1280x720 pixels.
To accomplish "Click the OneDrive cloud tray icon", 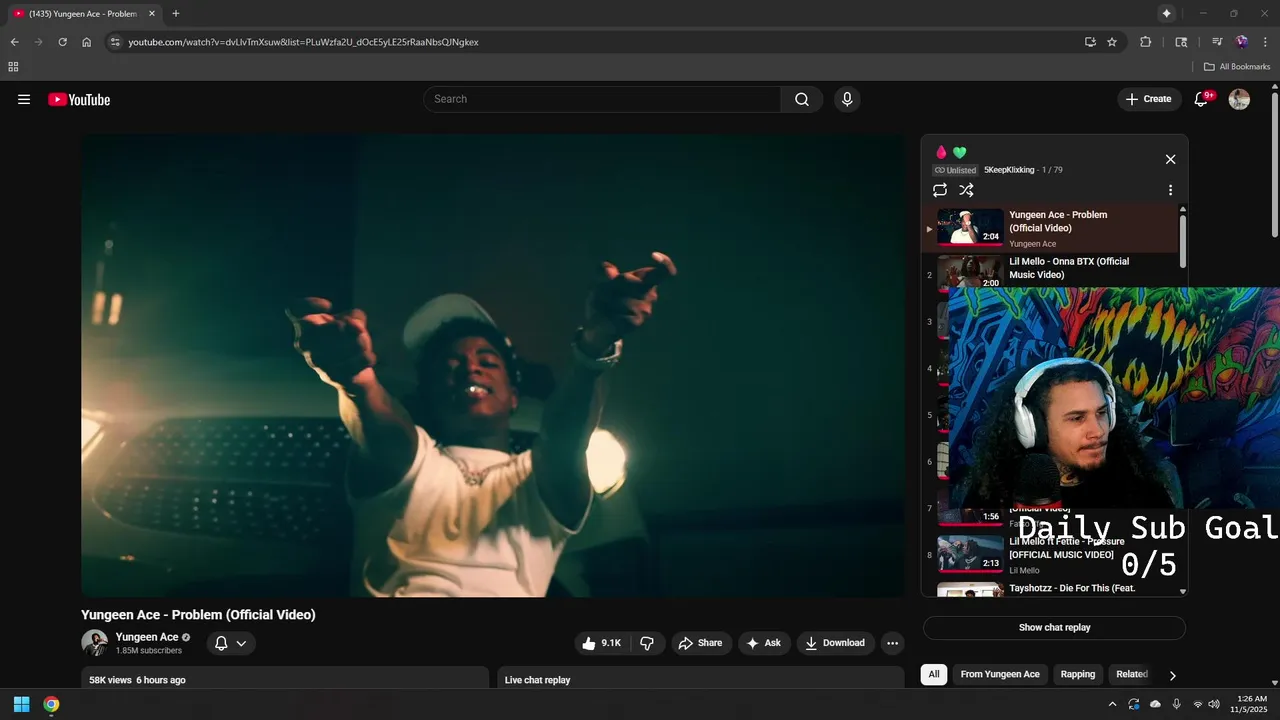I will coord(1155,704).
